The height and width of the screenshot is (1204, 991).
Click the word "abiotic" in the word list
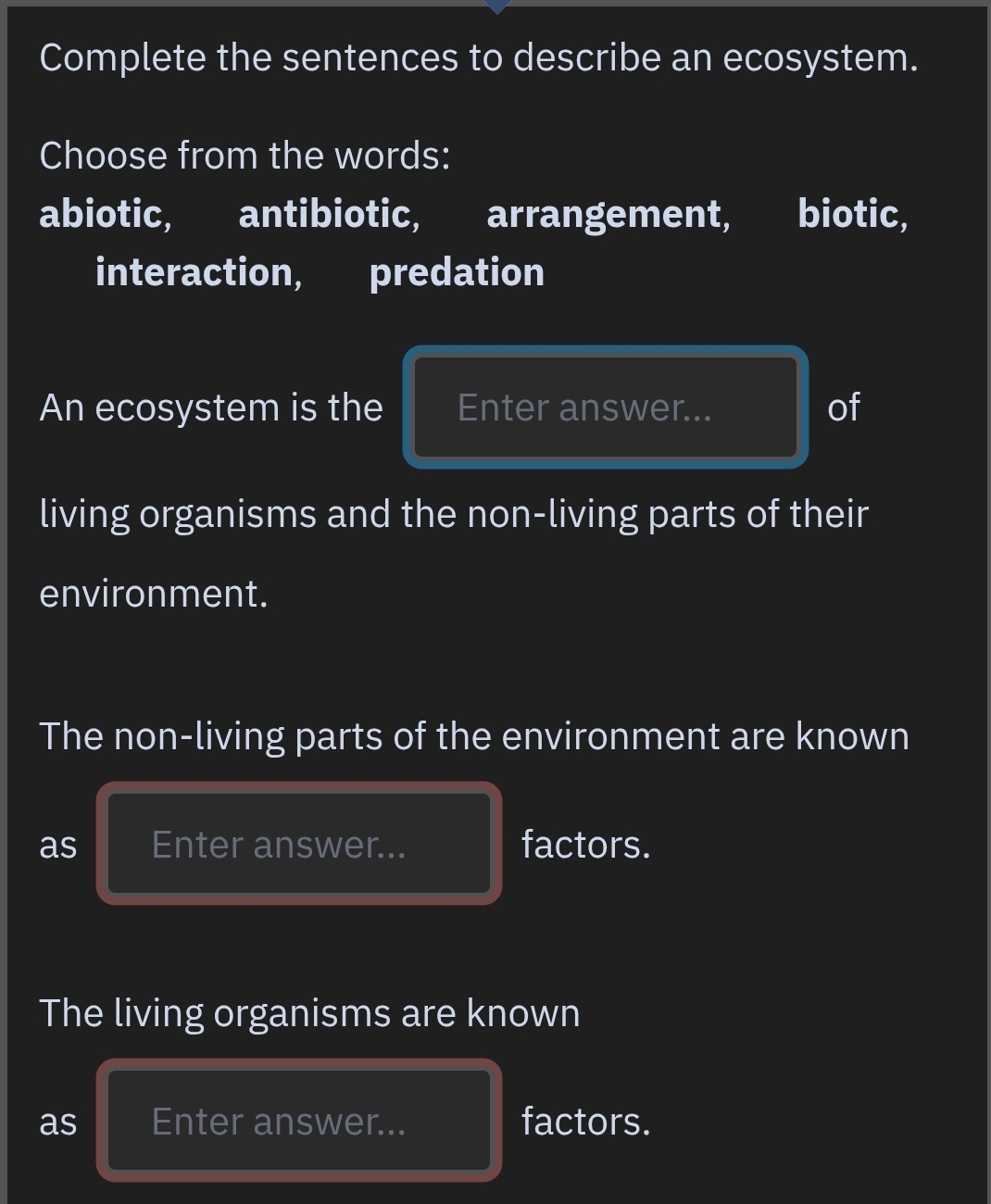(102, 214)
